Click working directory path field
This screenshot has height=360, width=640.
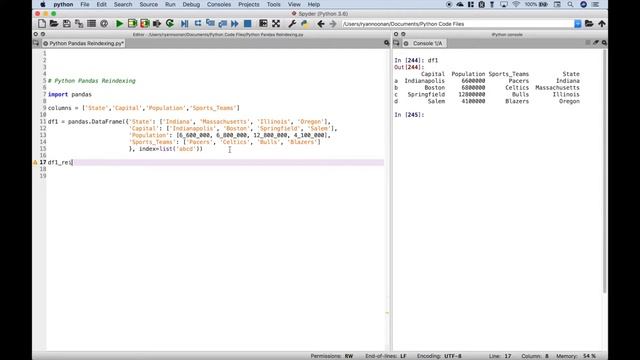(458, 24)
